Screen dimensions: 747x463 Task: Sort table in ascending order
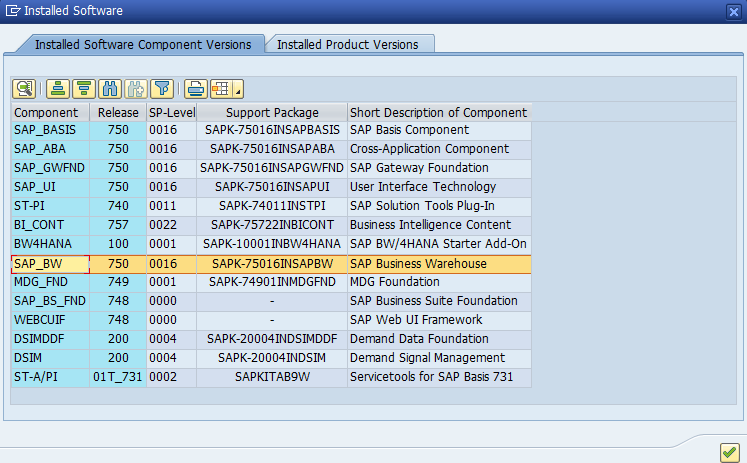(58, 89)
